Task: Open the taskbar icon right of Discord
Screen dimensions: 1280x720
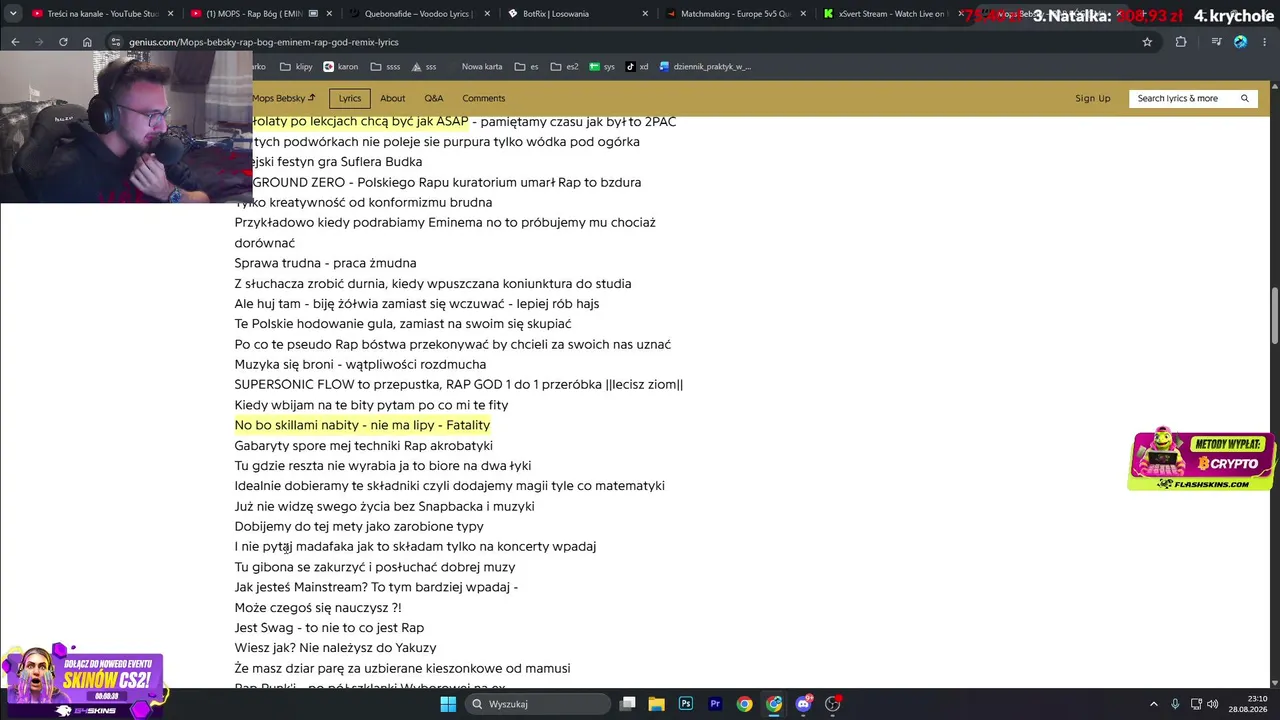Action: pyautogui.click(x=833, y=704)
